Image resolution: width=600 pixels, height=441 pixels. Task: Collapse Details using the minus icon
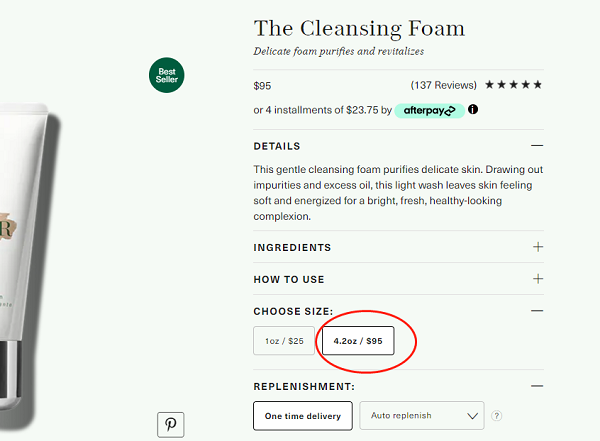(537, 145)
